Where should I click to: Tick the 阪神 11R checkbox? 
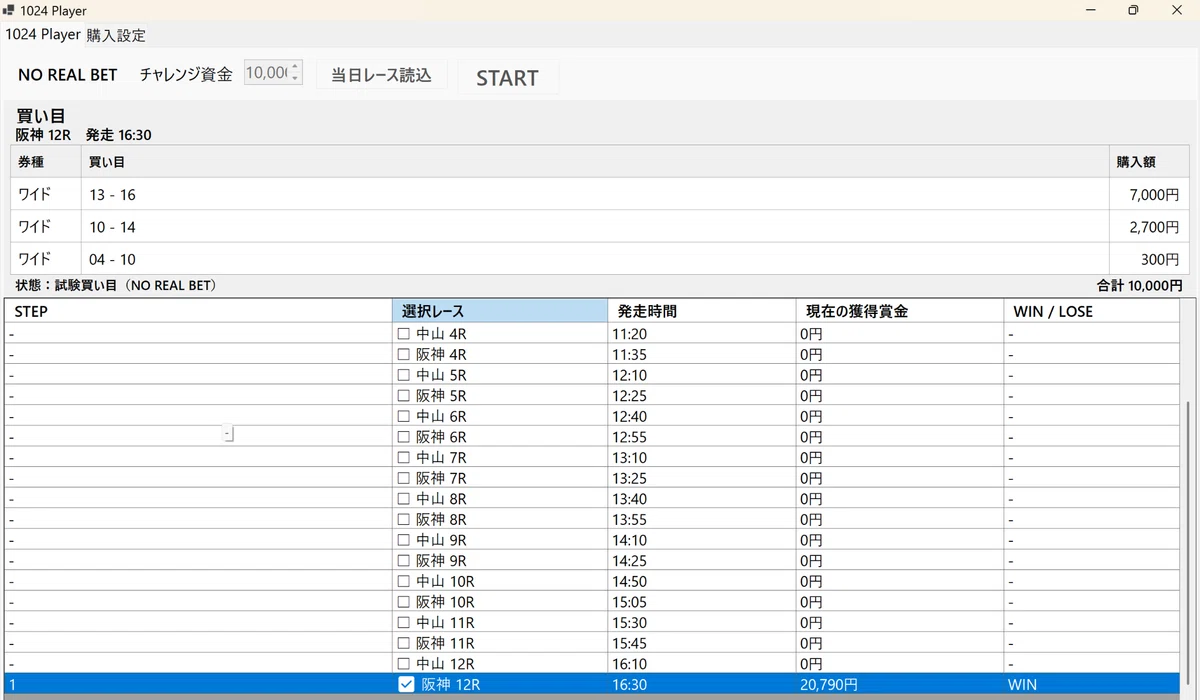click(x=404, y=643)
